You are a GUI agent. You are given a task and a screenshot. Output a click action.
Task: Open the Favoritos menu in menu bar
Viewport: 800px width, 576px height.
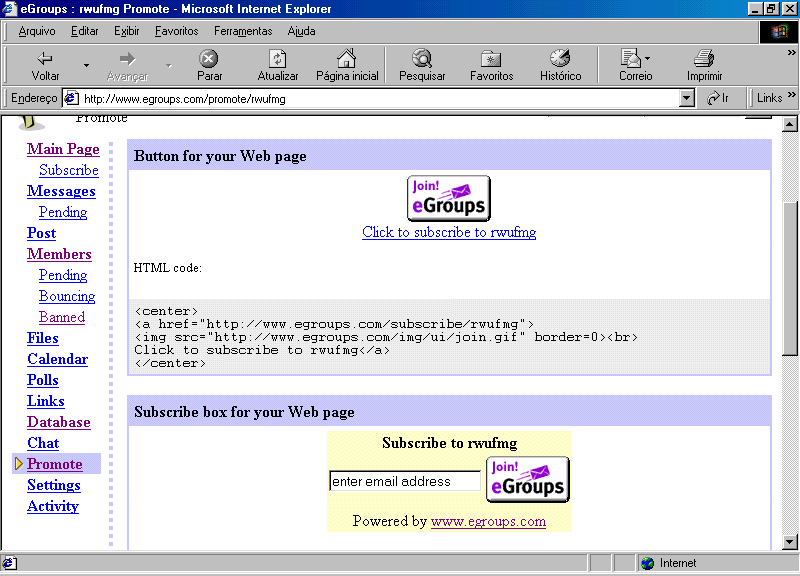(x=177, y=31)
